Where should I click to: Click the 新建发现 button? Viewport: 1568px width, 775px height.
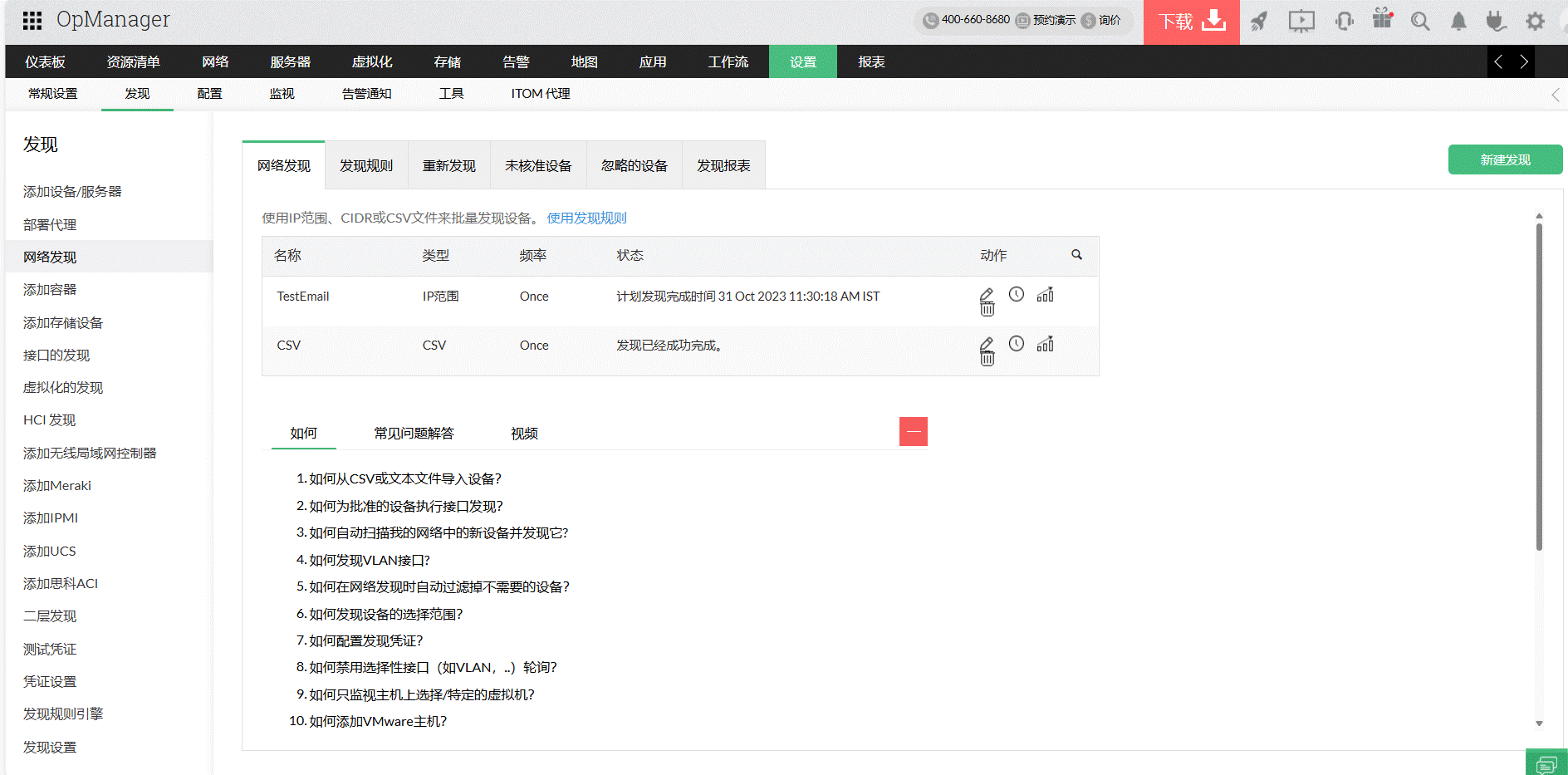click(x=1505, y=159)
